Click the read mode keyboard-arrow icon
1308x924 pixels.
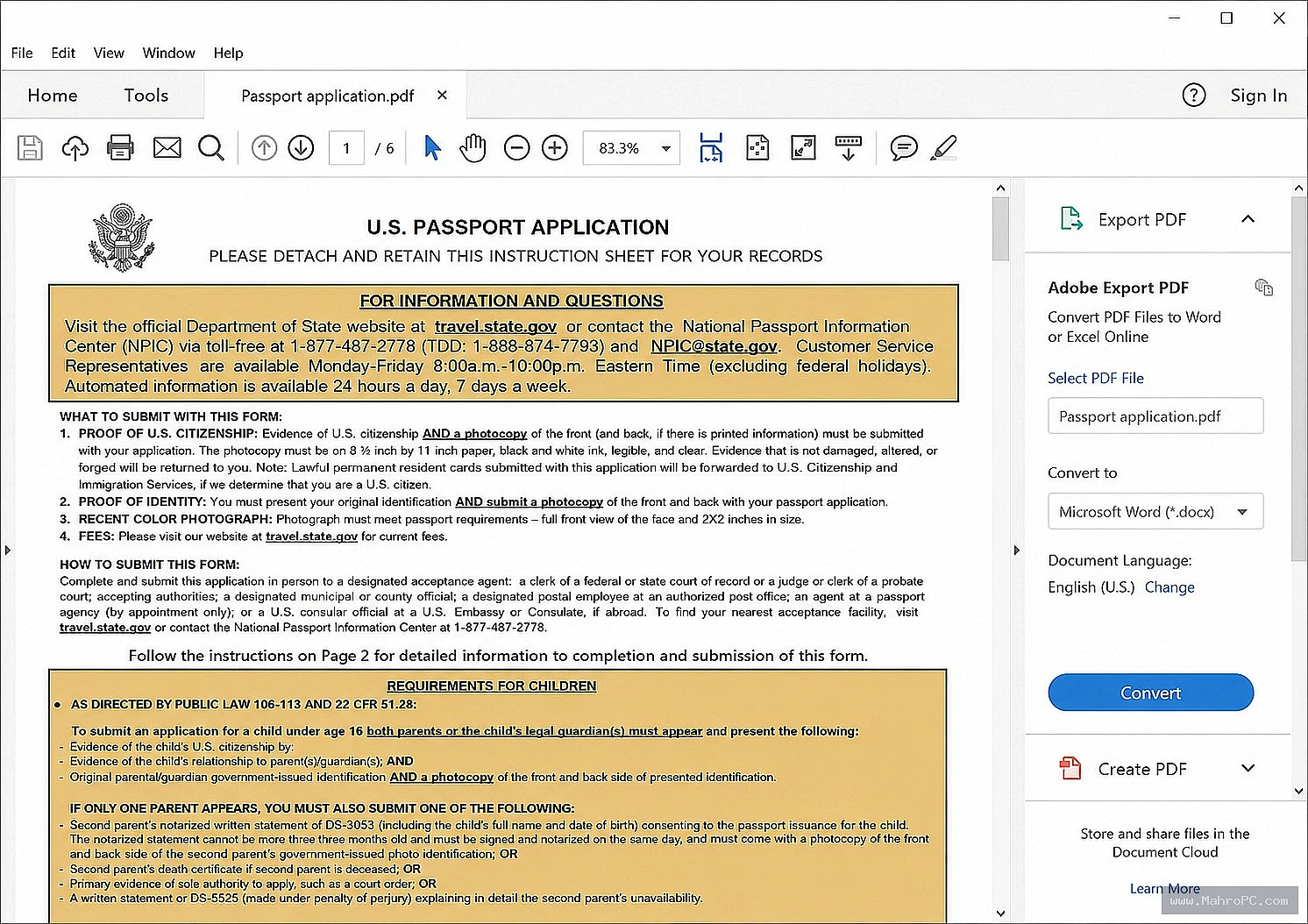pyautogui.click(x=848, y=147)
